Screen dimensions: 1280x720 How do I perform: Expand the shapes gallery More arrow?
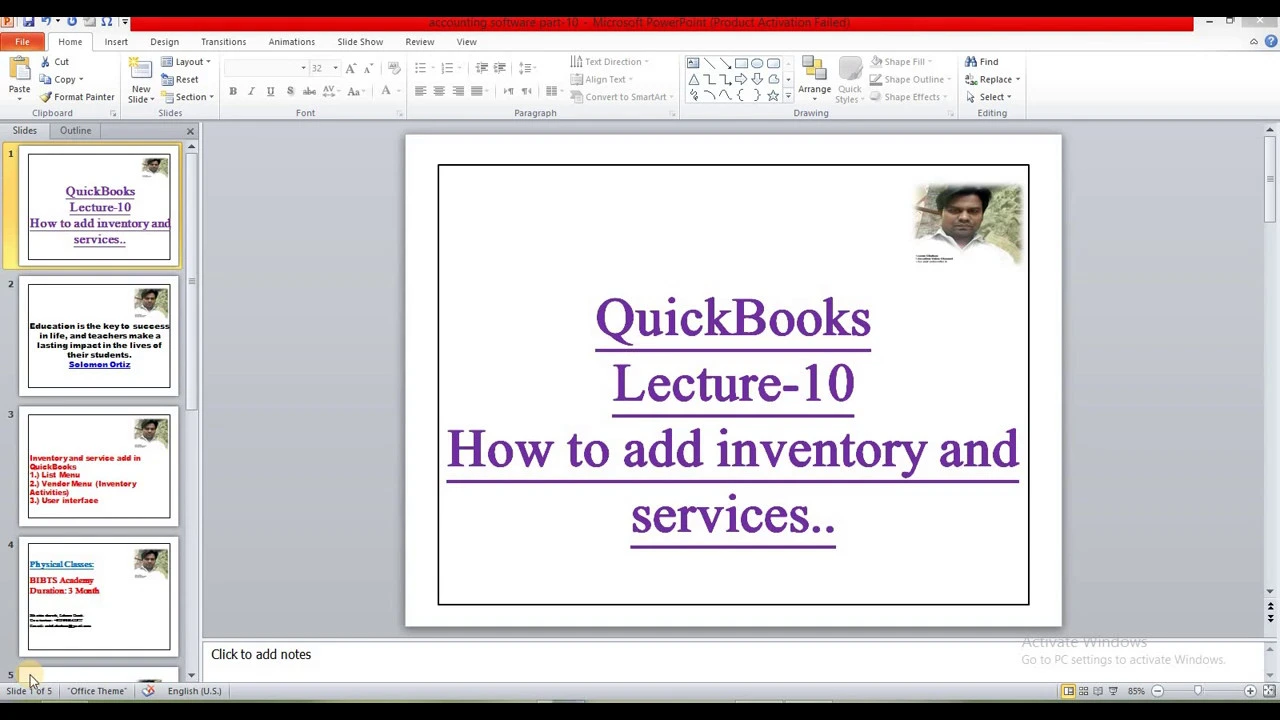[788, 96]
